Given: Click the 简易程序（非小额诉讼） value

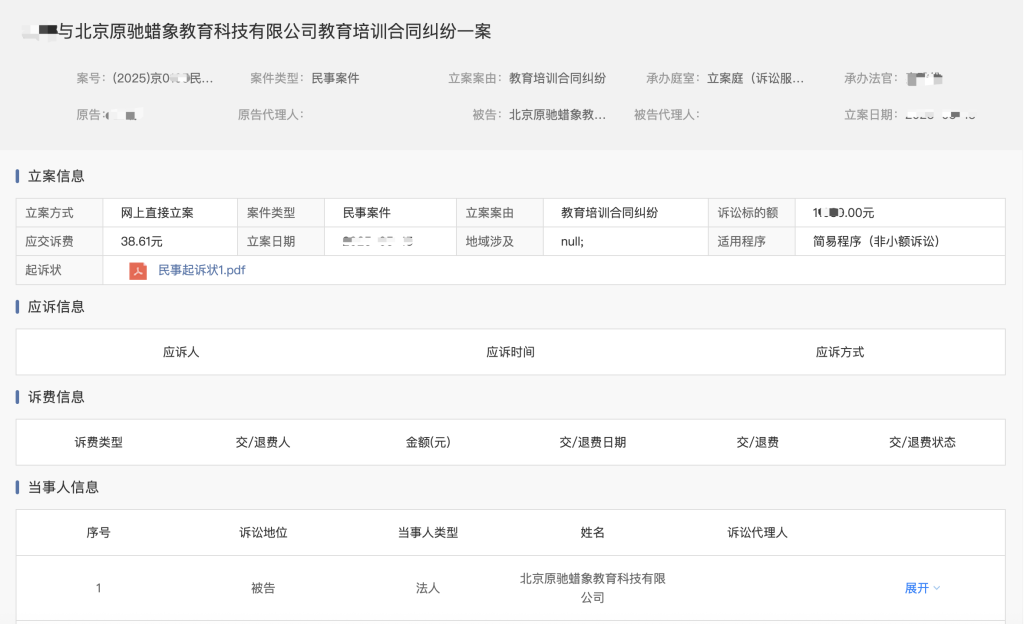Looking at the screenshot, I should (x=876, y=242).
